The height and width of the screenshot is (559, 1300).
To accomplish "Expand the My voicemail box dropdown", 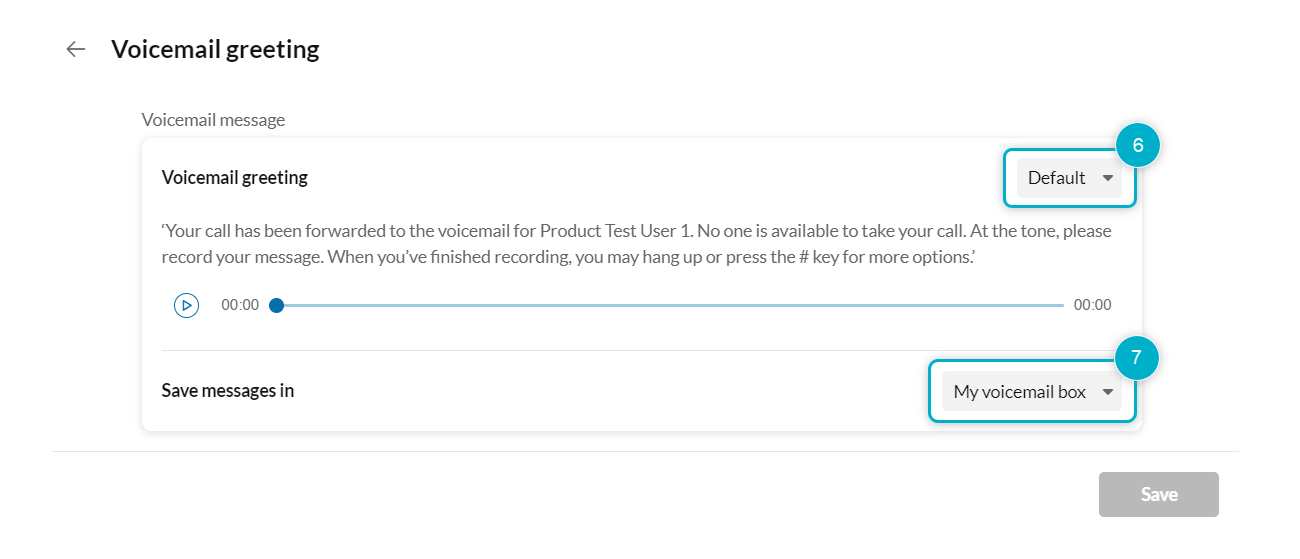I will point(1031,392).
